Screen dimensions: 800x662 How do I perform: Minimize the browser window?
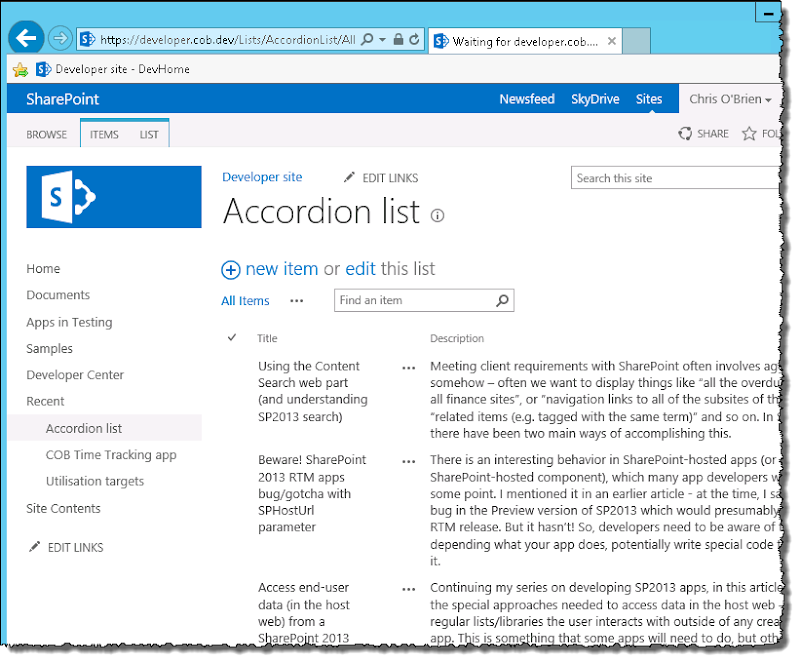(x=767, y=13)
